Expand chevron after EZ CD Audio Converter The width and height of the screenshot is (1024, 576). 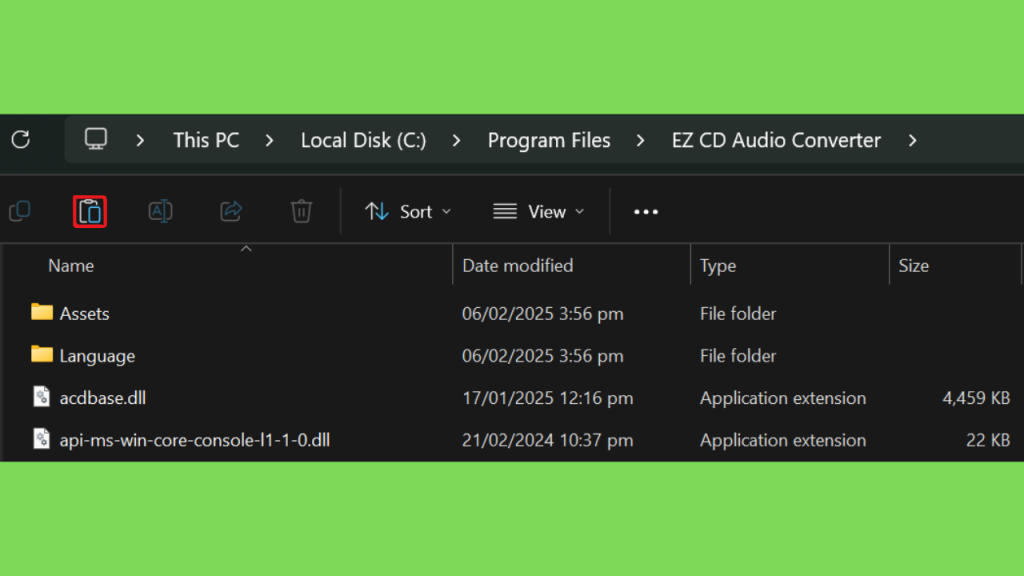pyautogui.click(x=912, y=141)
